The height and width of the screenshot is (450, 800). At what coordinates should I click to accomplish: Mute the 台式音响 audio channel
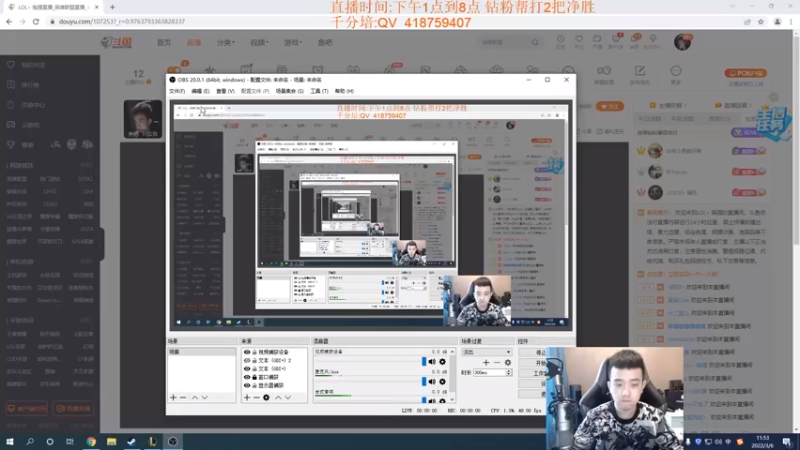click(432, 401)
